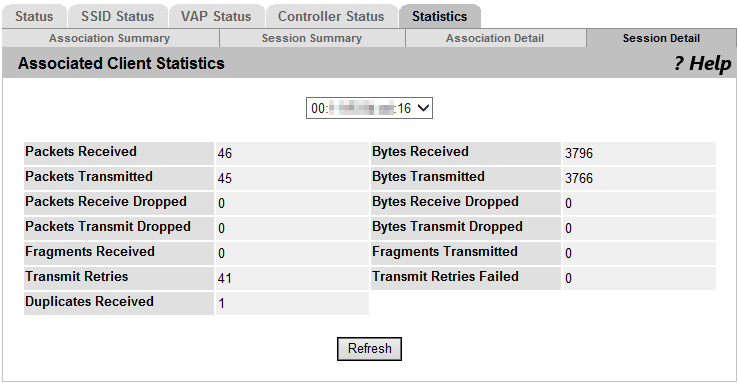
Task: Open the Help link
Action: (x=702, y=64)
